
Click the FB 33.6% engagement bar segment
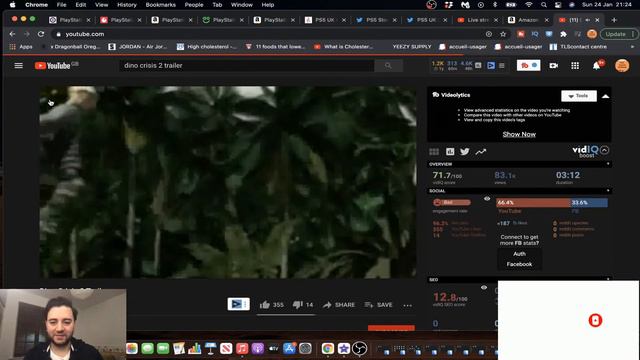(x=589, y=202)
